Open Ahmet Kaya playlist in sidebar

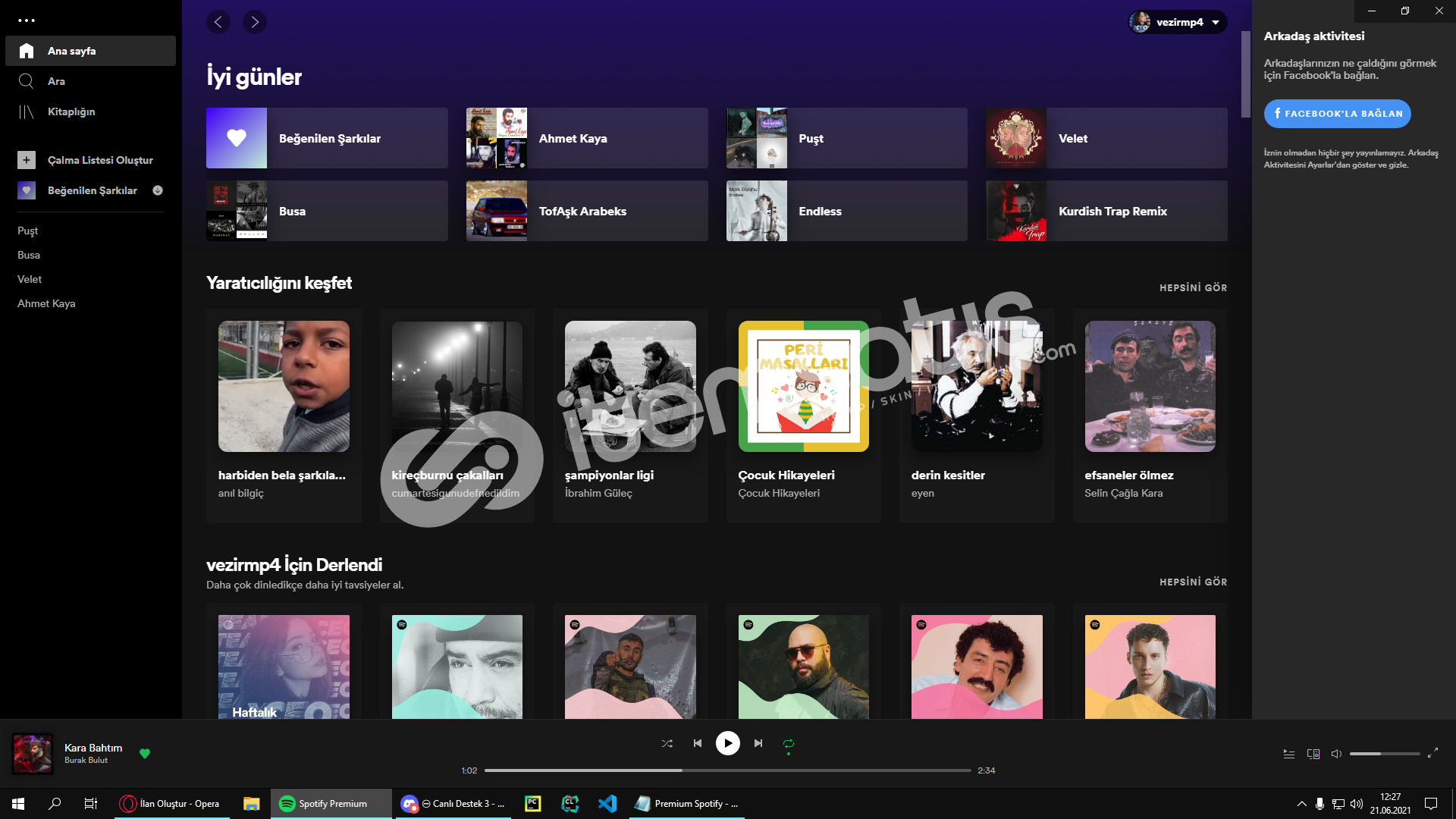[46, 303]
